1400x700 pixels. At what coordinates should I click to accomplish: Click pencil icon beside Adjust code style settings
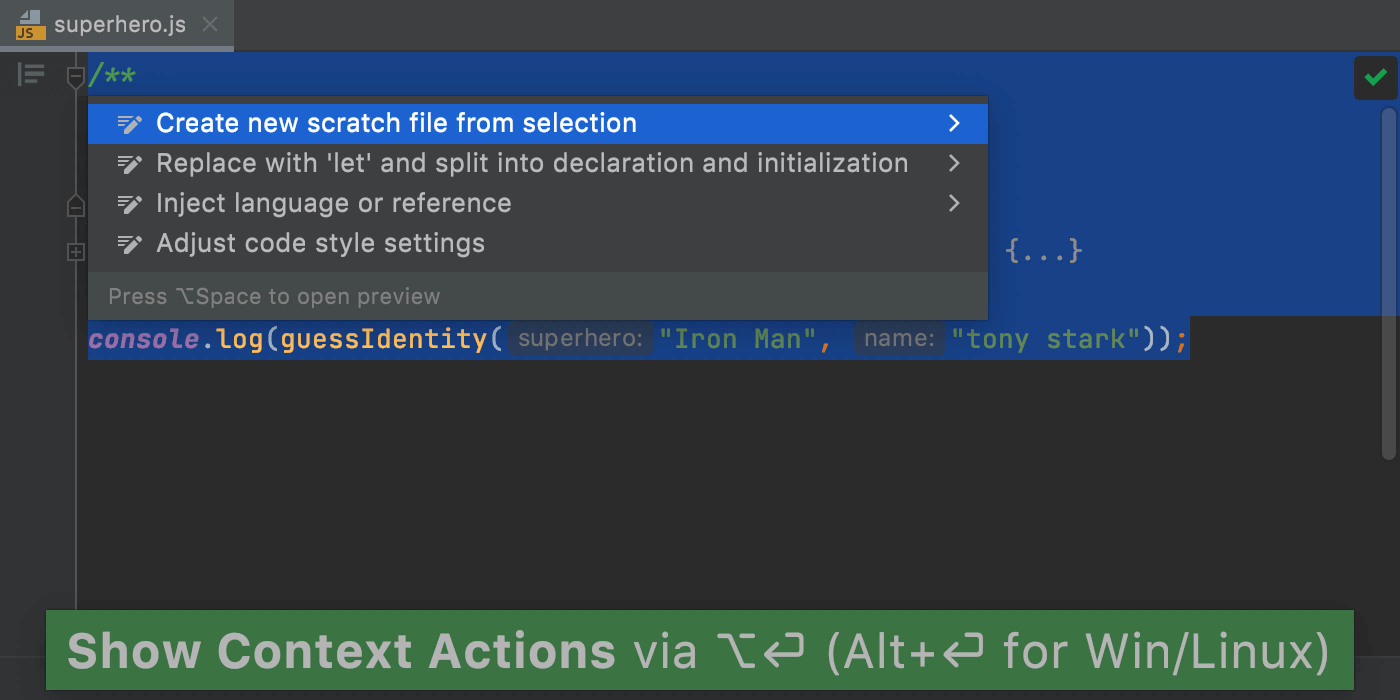(130, 244)
